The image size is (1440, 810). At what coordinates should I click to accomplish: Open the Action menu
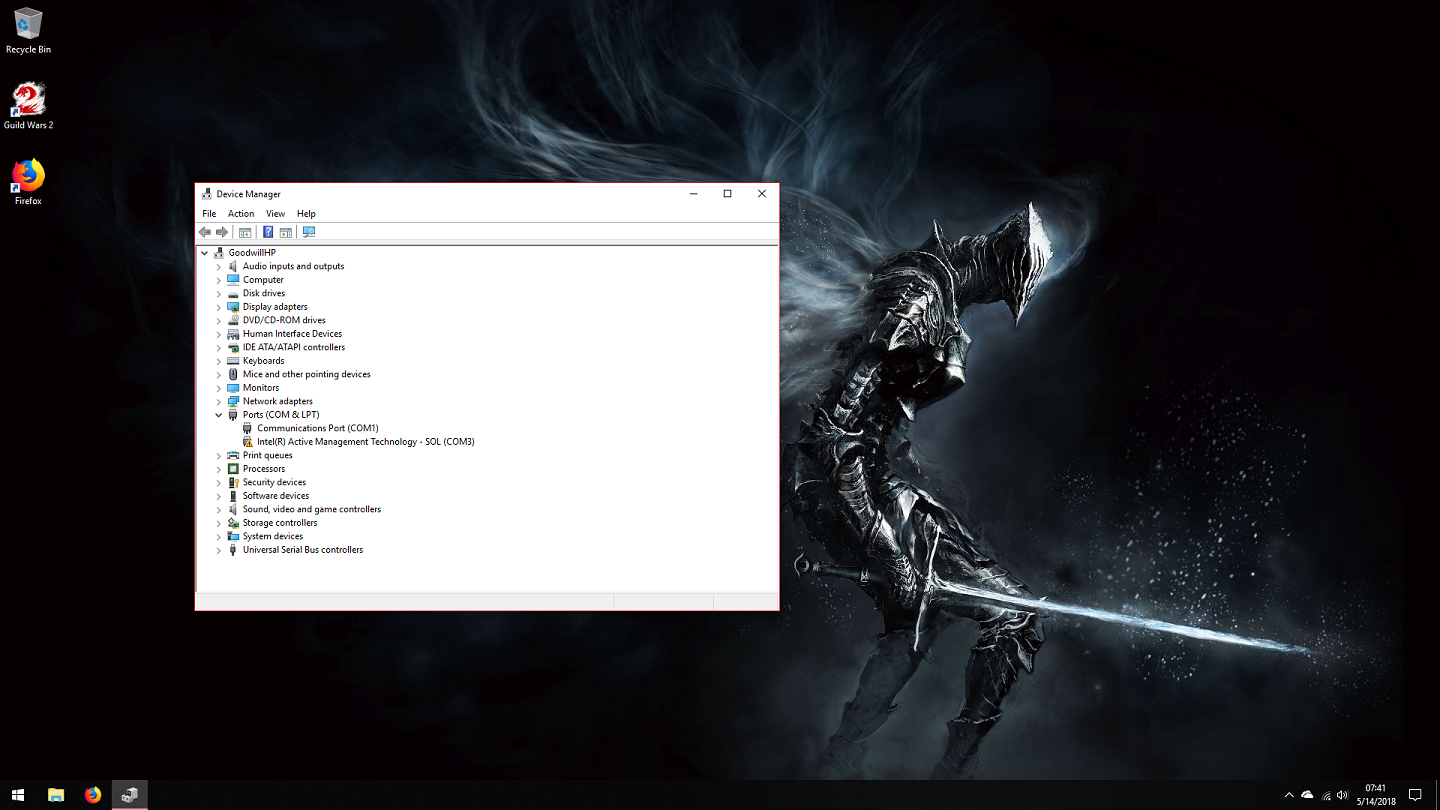tap(241, 214)
